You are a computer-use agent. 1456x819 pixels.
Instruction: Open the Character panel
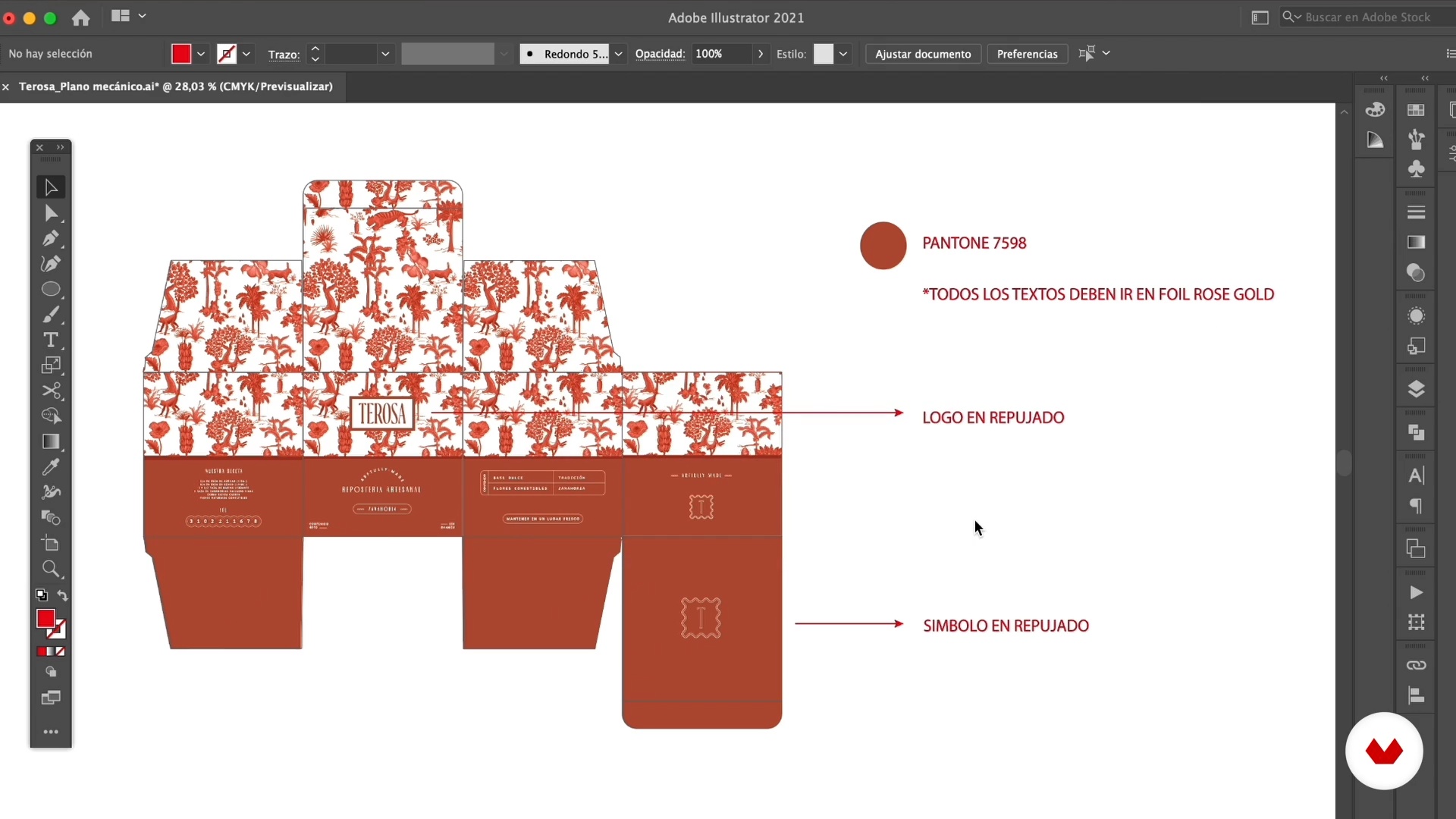1416,475
